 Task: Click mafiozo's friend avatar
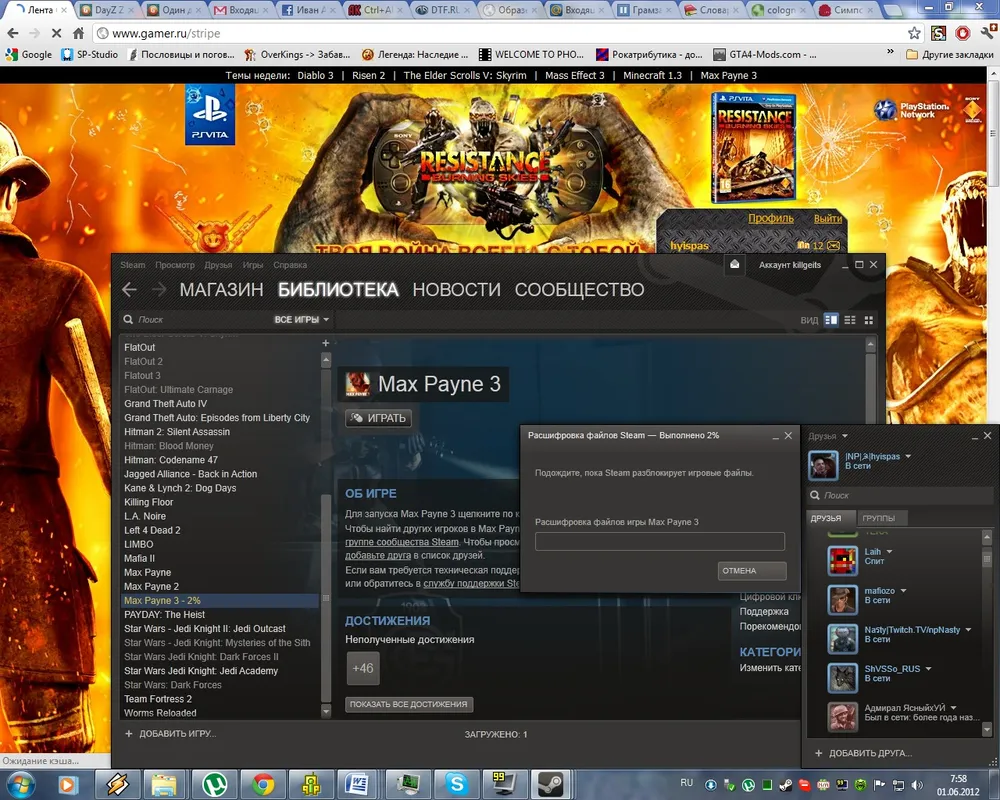(x=843, y=600)
